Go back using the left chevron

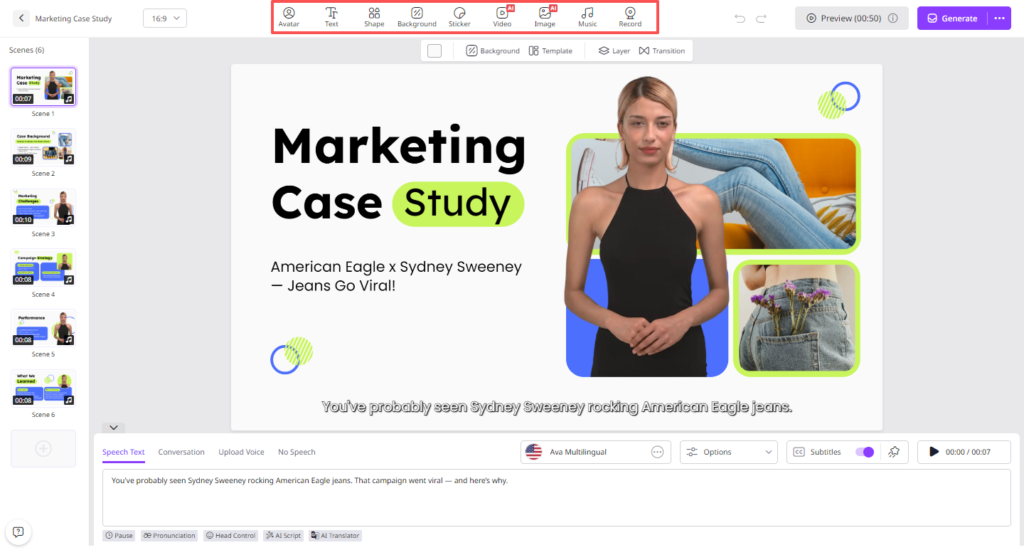coord(21,18)
